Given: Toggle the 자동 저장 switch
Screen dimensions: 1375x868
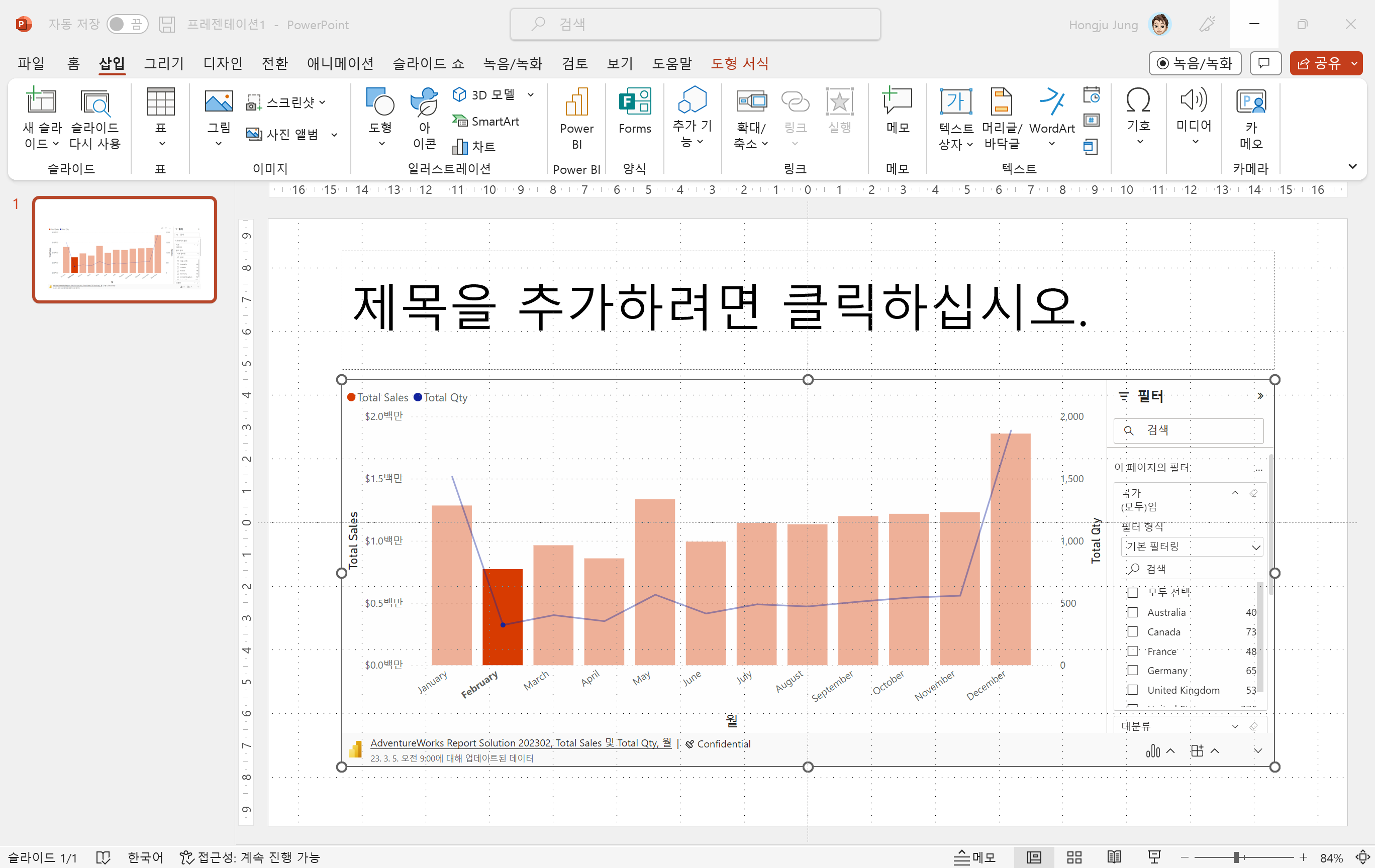Looking at the screenshot, I should 127,24.
